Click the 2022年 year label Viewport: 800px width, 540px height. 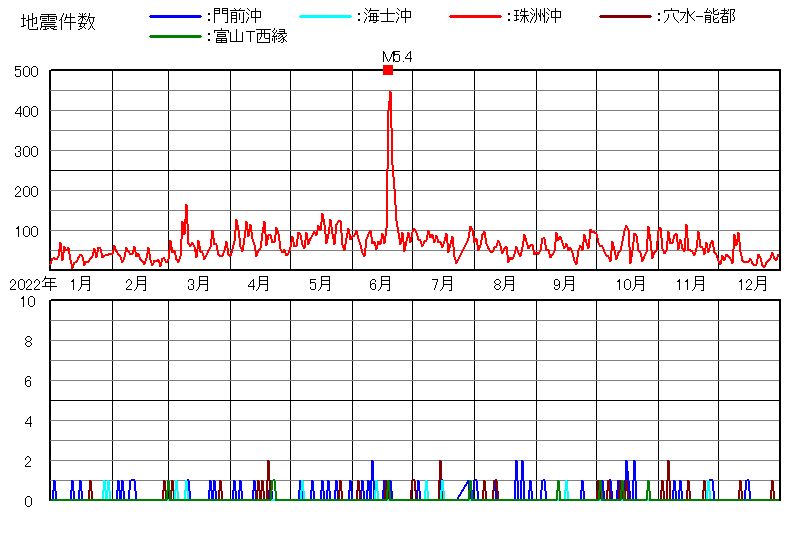[x=33, y=284]
